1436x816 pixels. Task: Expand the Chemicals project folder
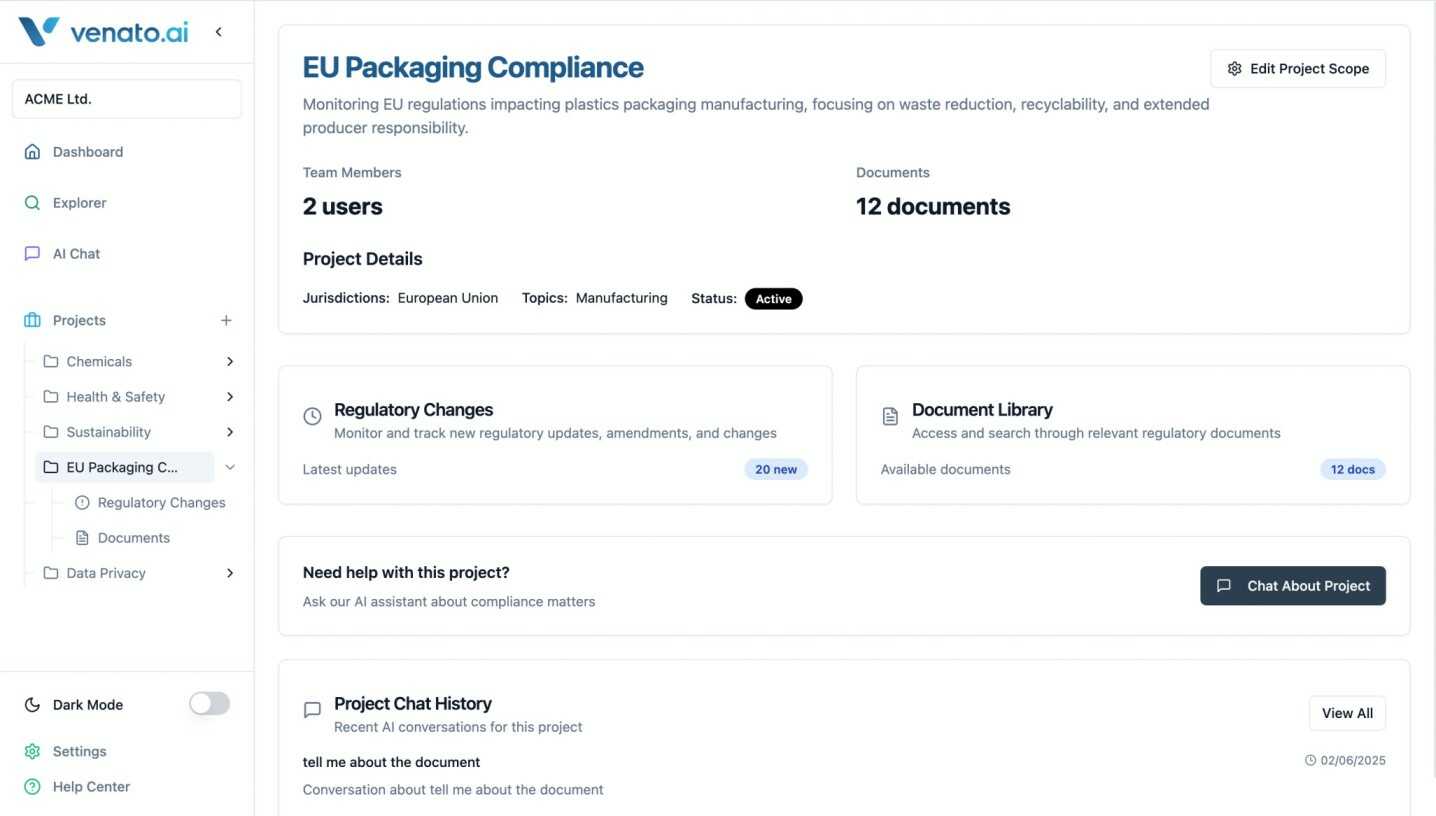230,362
